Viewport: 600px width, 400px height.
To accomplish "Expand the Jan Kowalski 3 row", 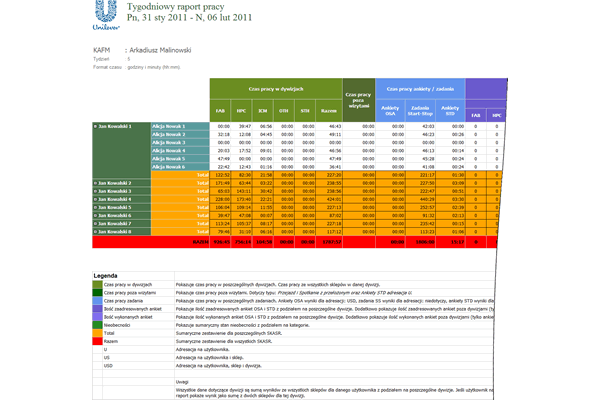I will pos(95,191).
